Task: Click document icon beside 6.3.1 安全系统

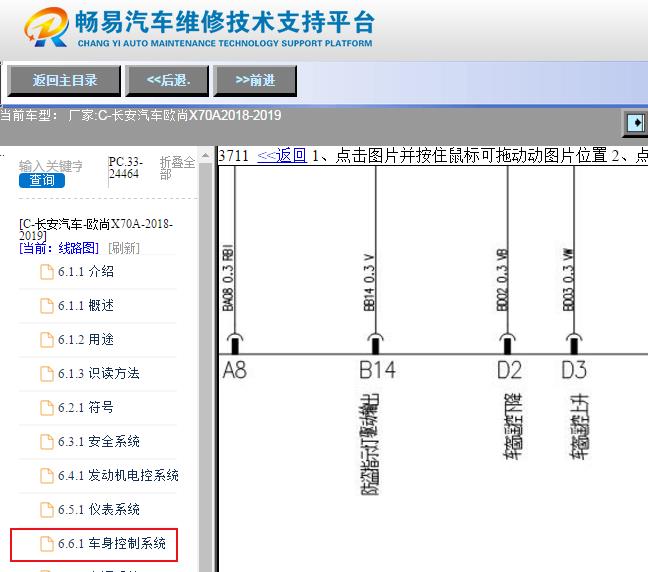Action: (47, 442)
